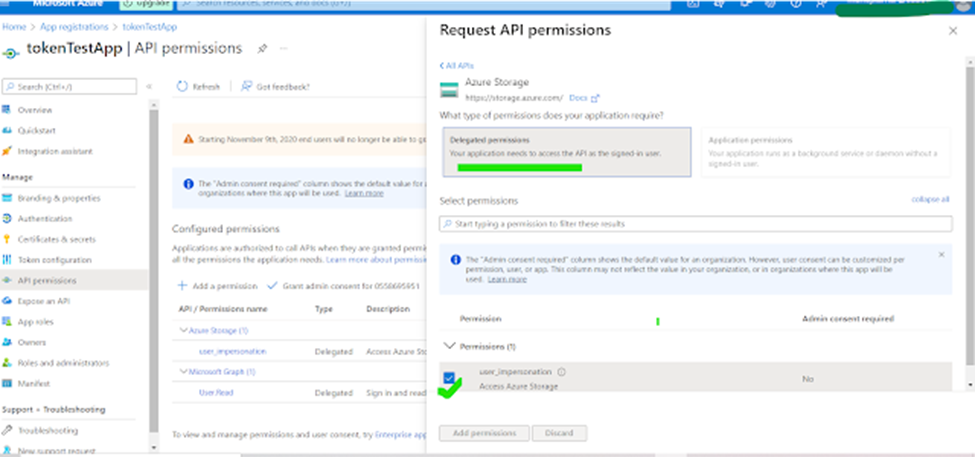Refresh the API permissions list
Screen dimensions: 975x457
(x=199, y=86)
